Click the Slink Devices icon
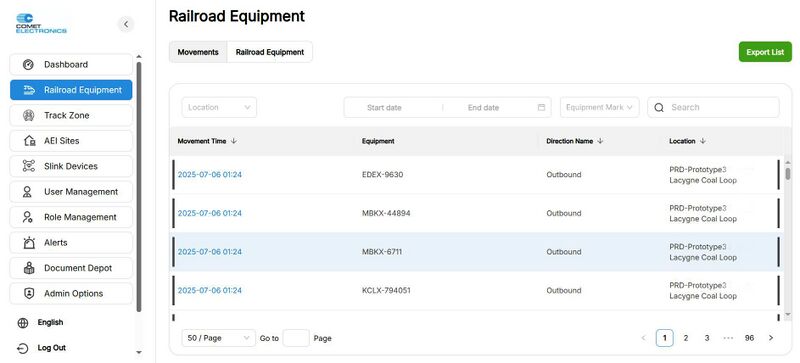The height and width of the screenshot is (363, 800). click(x=29, y=166)
